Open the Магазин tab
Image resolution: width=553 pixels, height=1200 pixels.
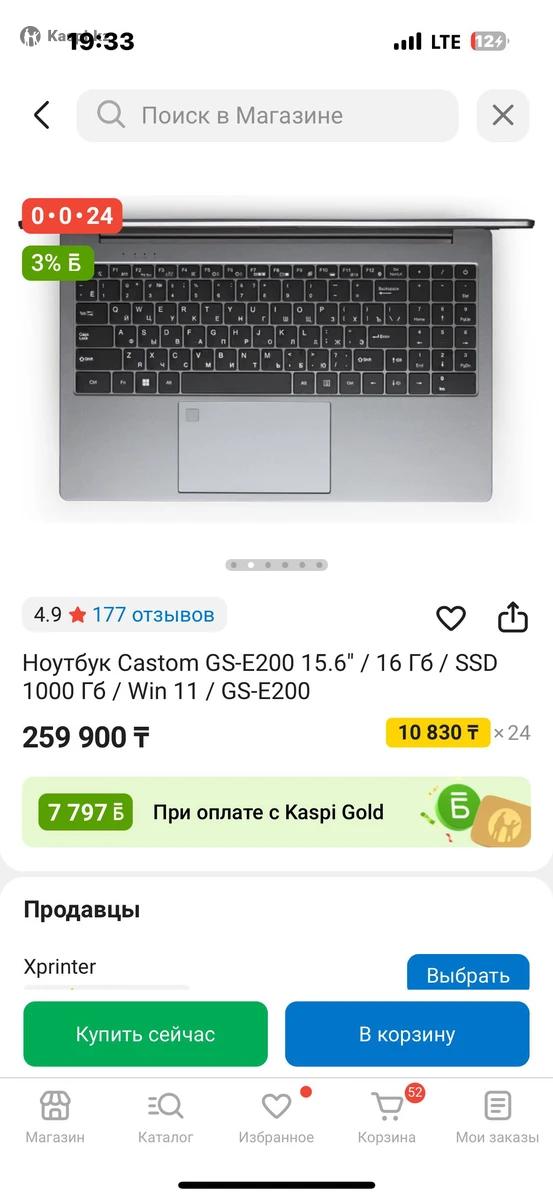coord(55,1117)
